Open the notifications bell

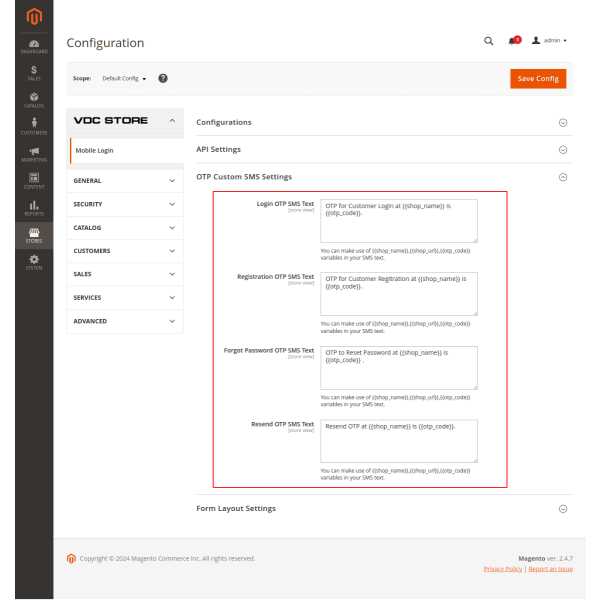513,41
